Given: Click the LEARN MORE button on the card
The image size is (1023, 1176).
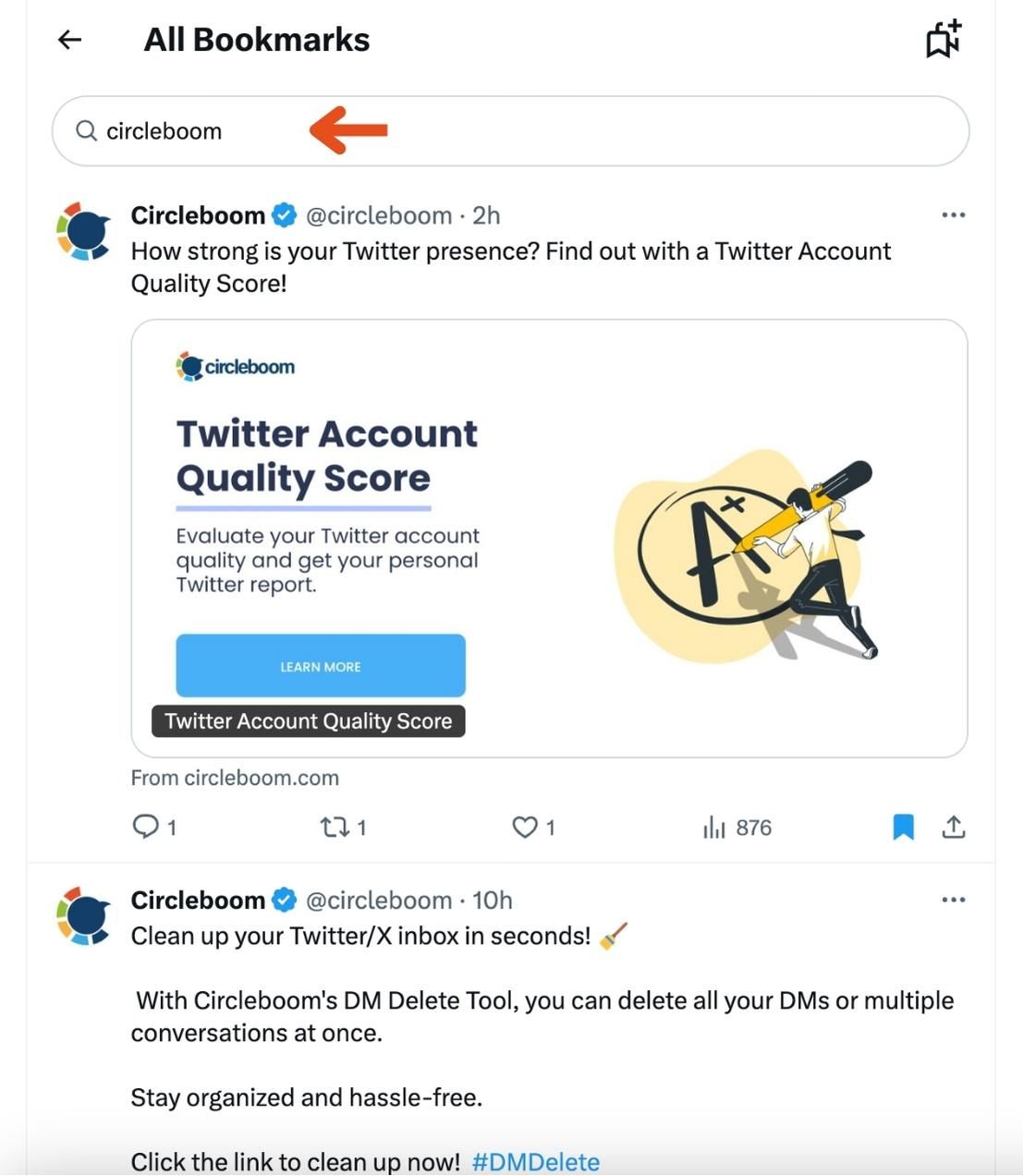Looking at the screenshot, I should (x=320, y=666).
